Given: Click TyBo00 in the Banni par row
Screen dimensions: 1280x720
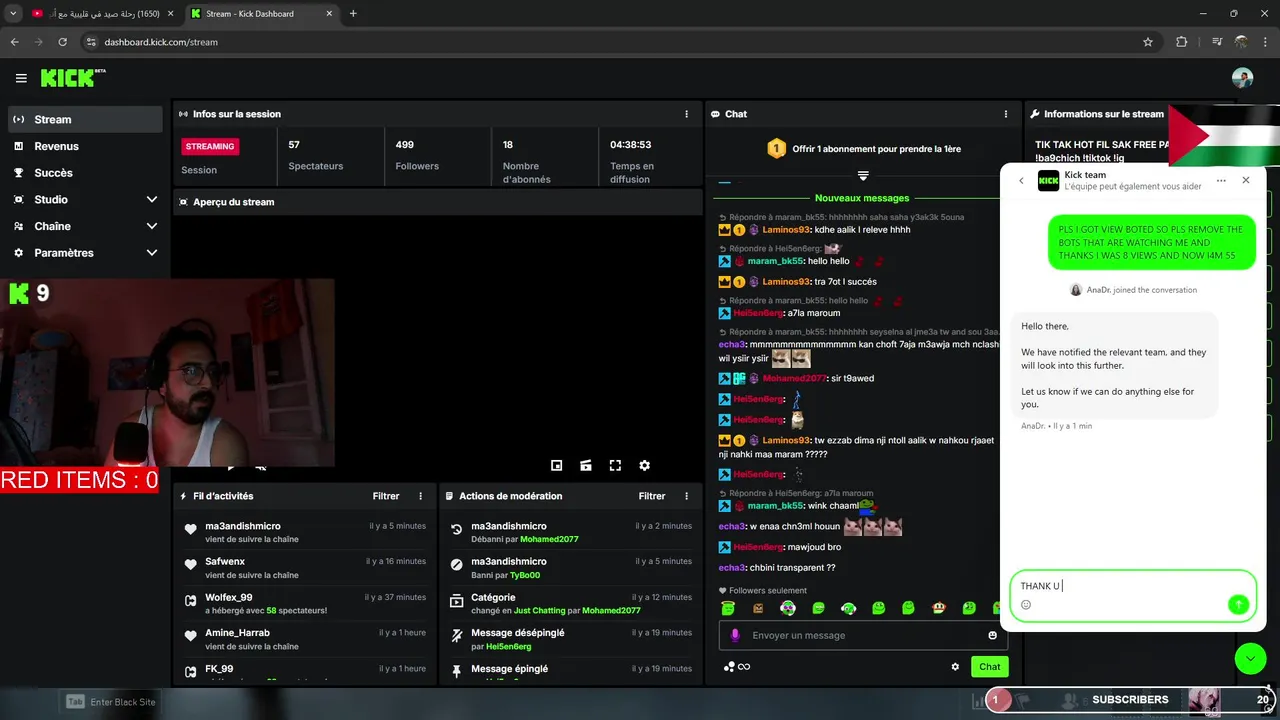Looking at the screenshot, I should coord(525,575).
